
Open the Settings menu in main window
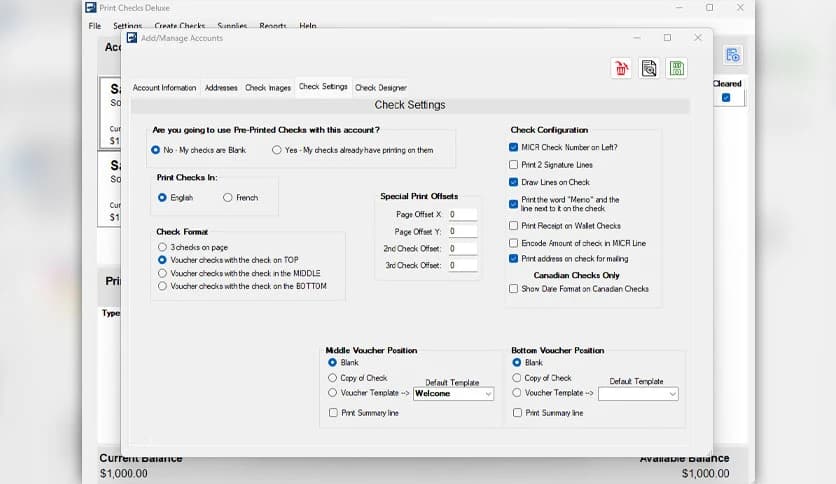tap(127, 26)
